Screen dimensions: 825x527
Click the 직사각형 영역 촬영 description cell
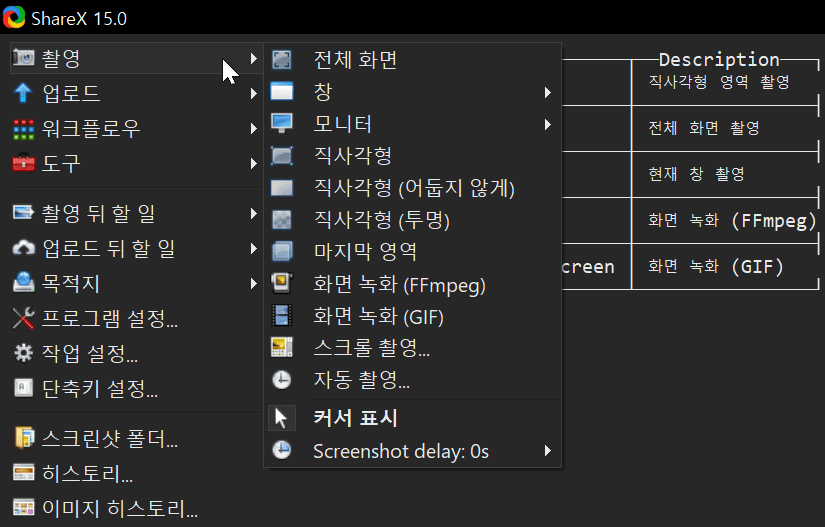tap(719, 82)
